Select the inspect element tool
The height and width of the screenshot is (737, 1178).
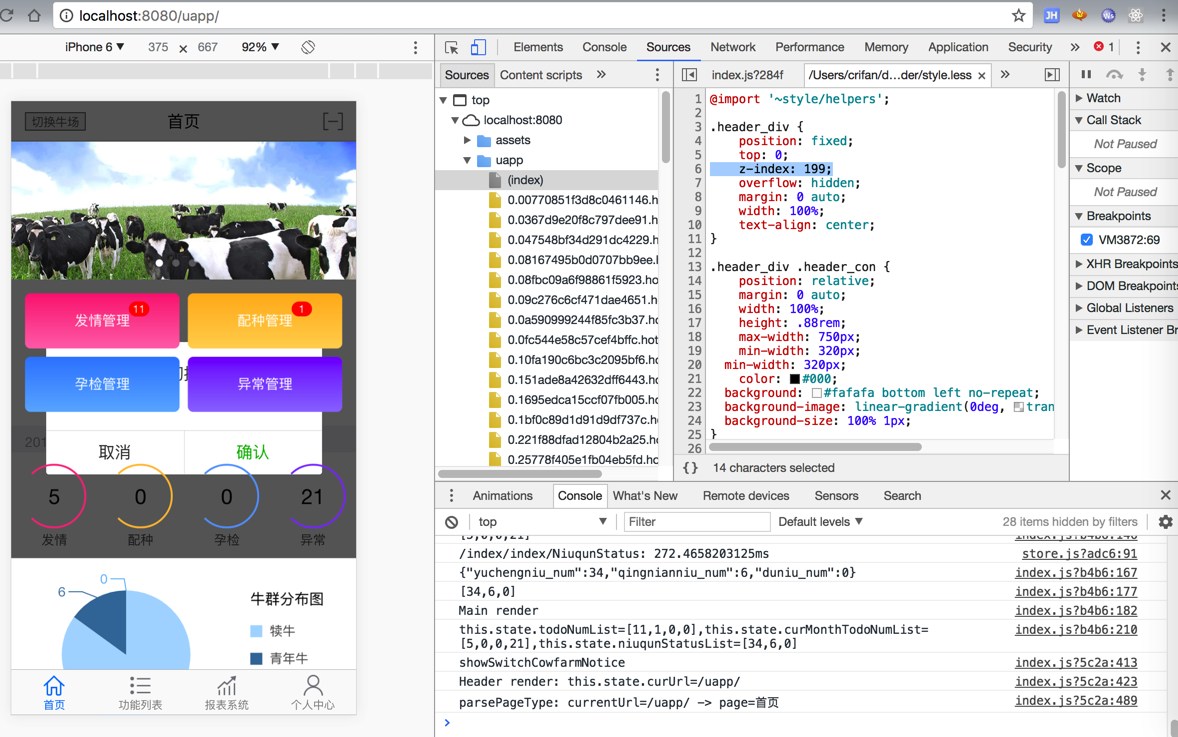[x=452, y=47]
